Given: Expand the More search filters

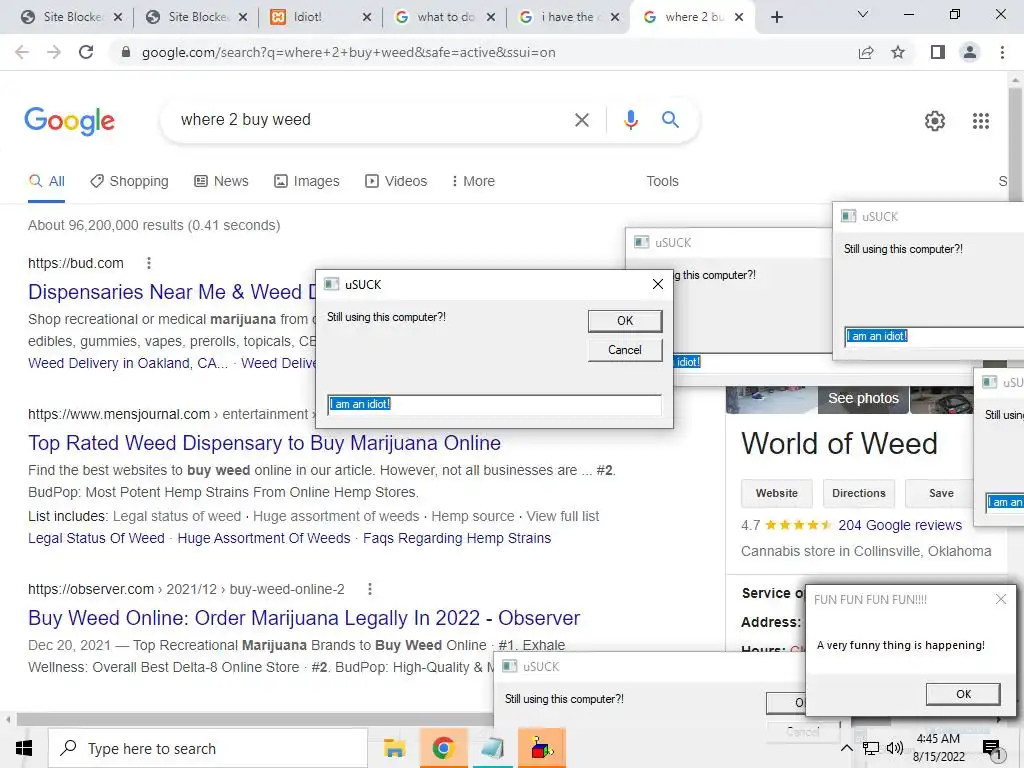Looking at the screenshot, I should (x=473, y=181).
